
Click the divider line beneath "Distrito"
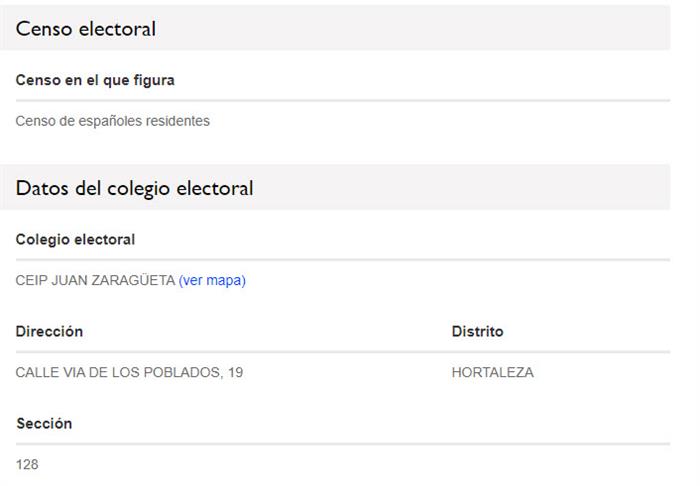tap(560, 352)
